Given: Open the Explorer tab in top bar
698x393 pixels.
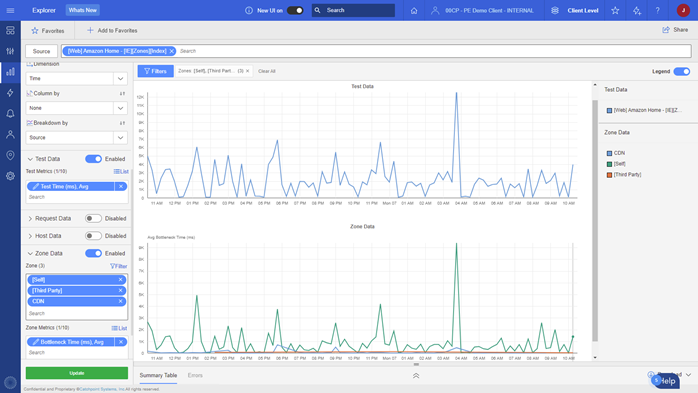Looking at the screenshot, I should (x=44, y=10).
